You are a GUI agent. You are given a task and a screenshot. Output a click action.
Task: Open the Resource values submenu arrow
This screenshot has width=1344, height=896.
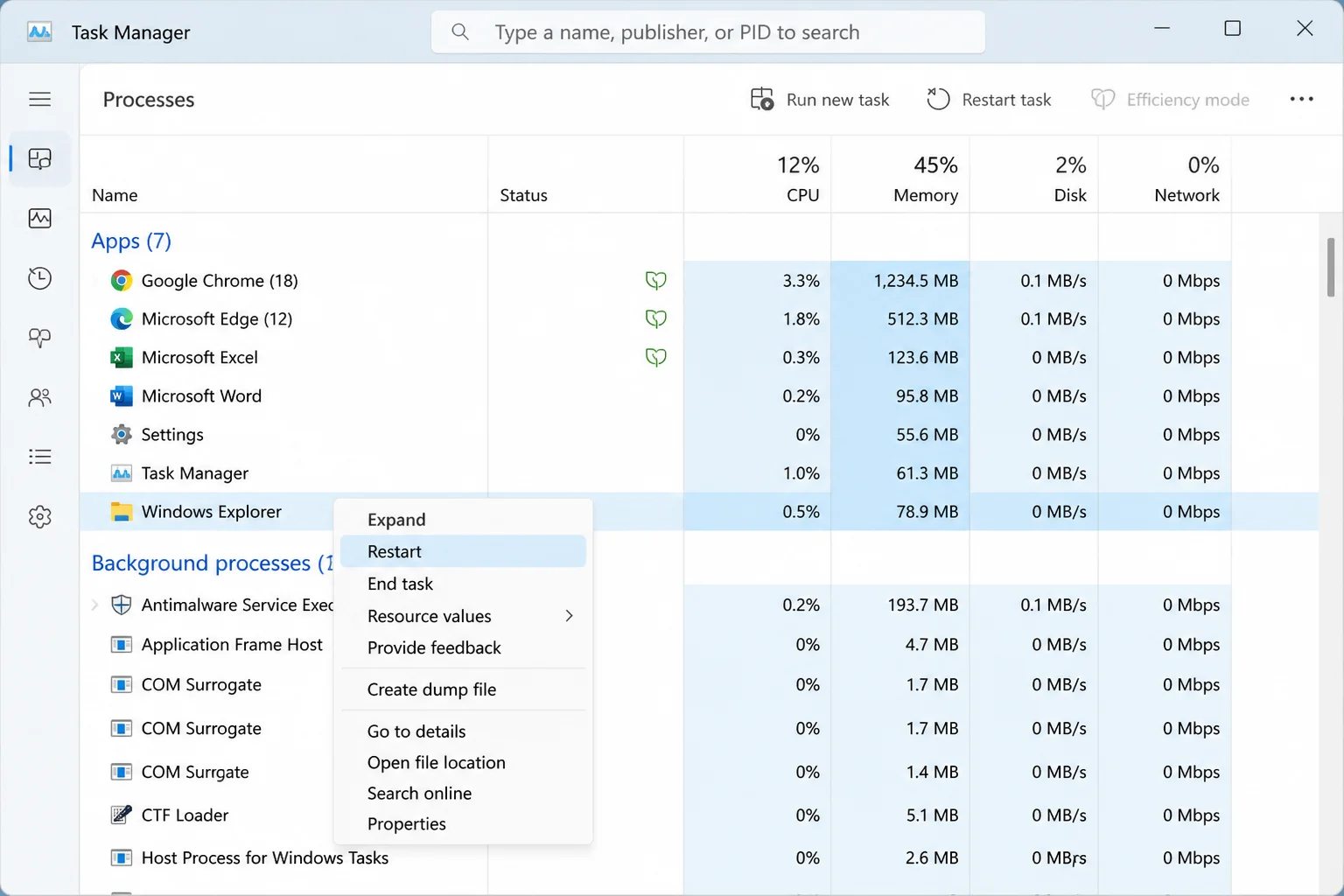[570, 616]
